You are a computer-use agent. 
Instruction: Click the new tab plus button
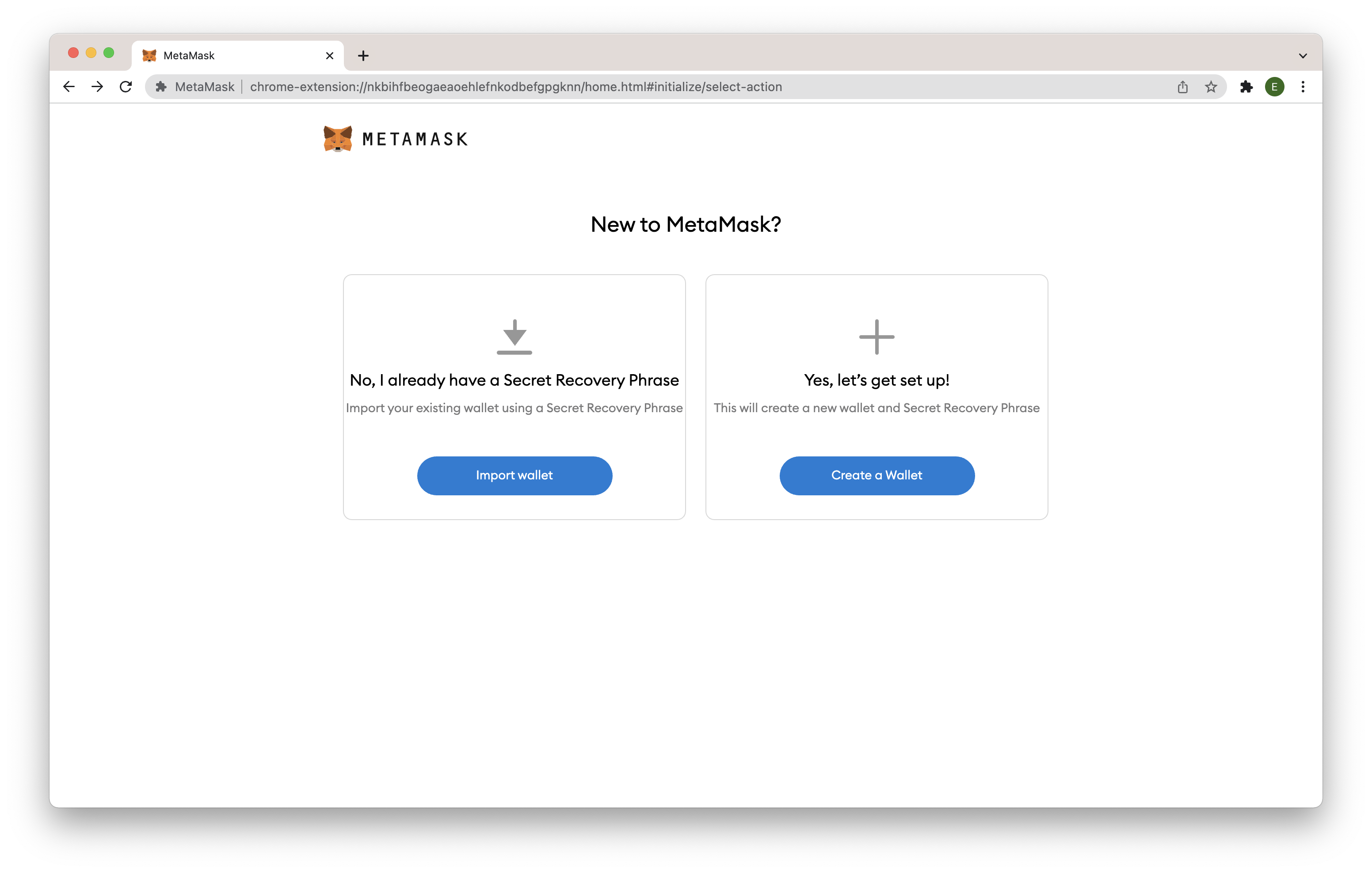click(x=363, y=55)
